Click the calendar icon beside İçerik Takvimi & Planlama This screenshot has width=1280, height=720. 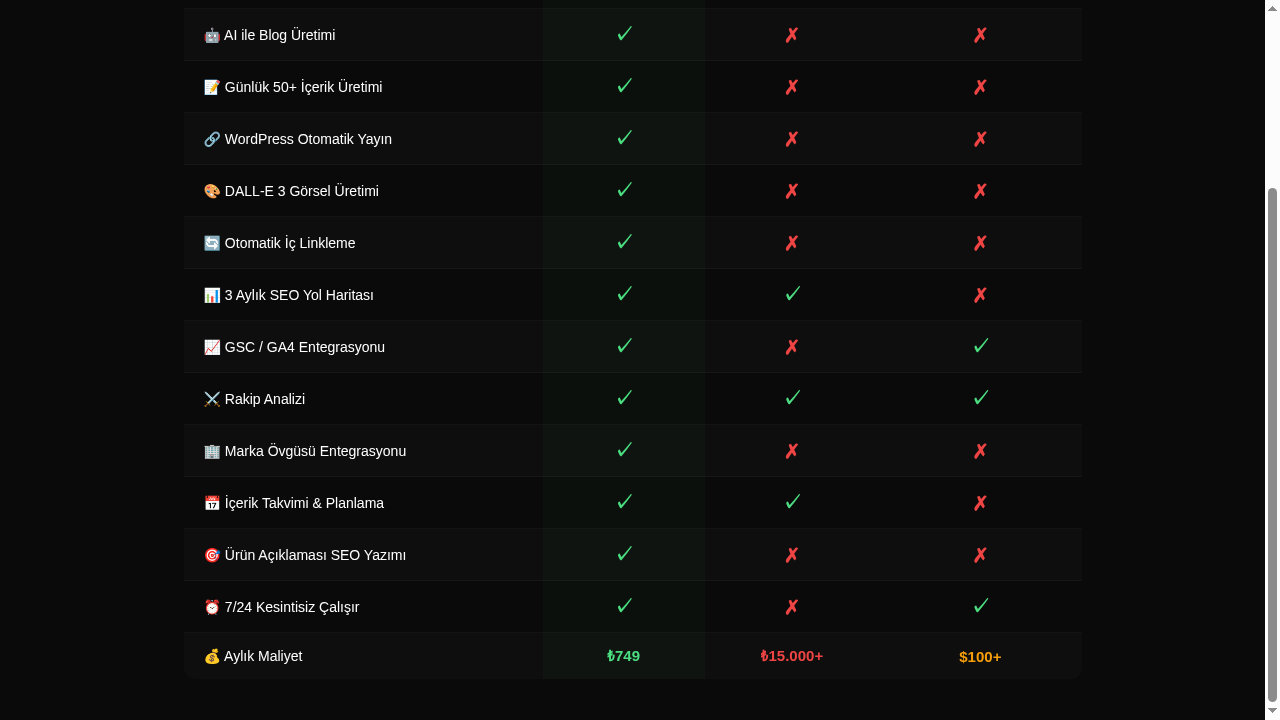(x=212, y=503)
